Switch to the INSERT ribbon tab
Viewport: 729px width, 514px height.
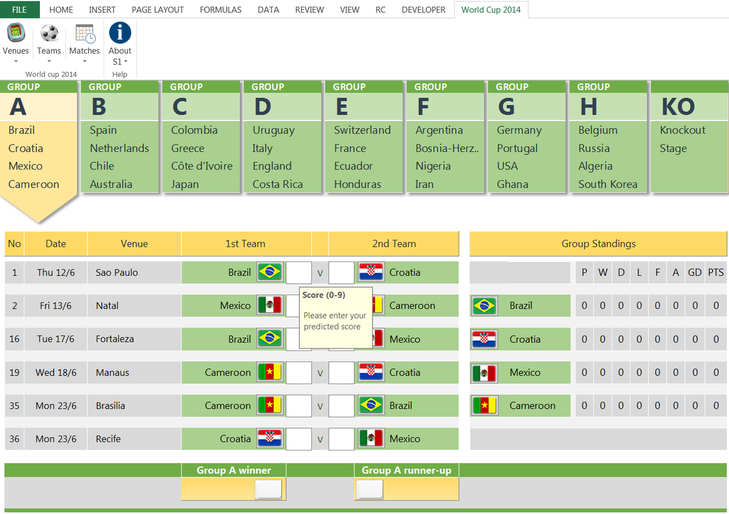102,10
